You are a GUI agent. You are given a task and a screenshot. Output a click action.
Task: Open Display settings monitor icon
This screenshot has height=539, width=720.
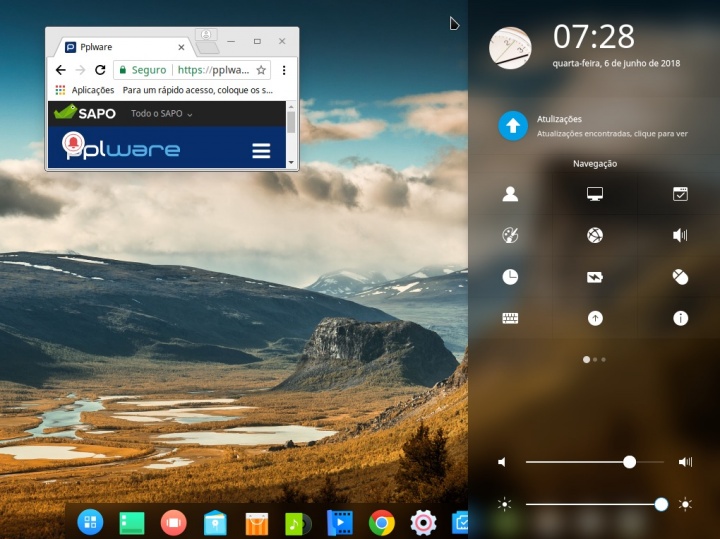point(595,194)
